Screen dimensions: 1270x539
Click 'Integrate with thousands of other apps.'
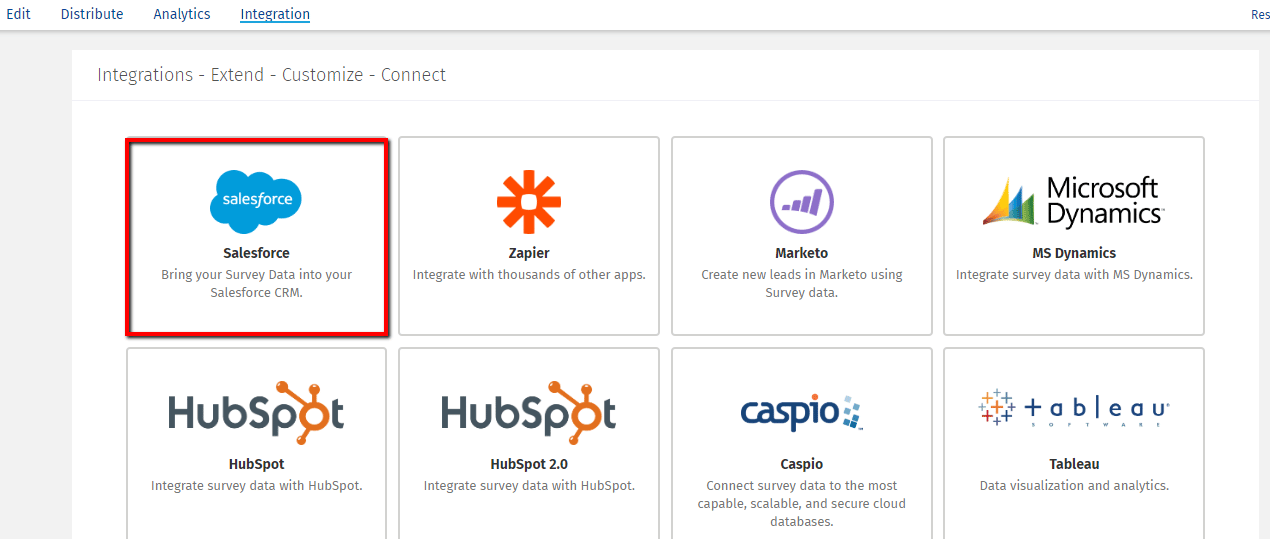pos(529,274)
